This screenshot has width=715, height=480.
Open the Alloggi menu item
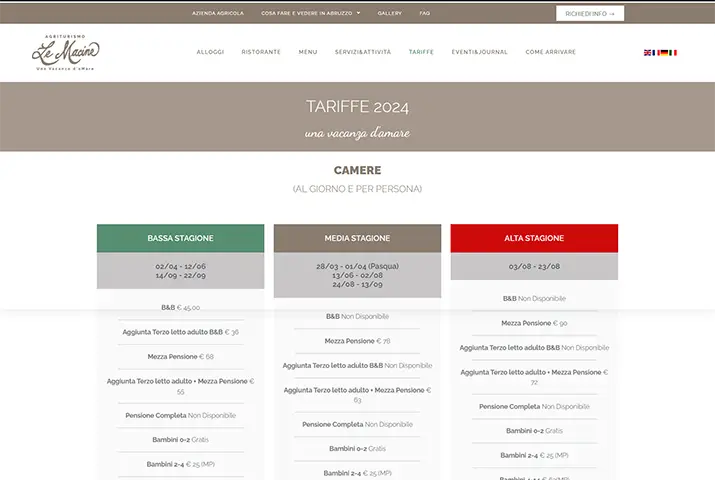tap(210, 52)
